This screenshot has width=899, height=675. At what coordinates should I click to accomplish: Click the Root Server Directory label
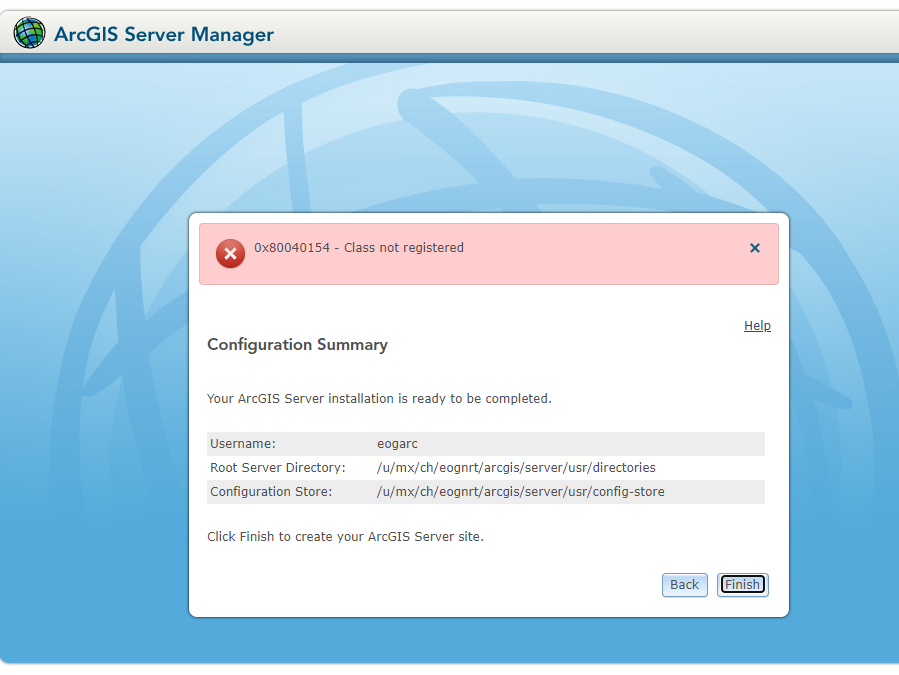coord(277,468)
